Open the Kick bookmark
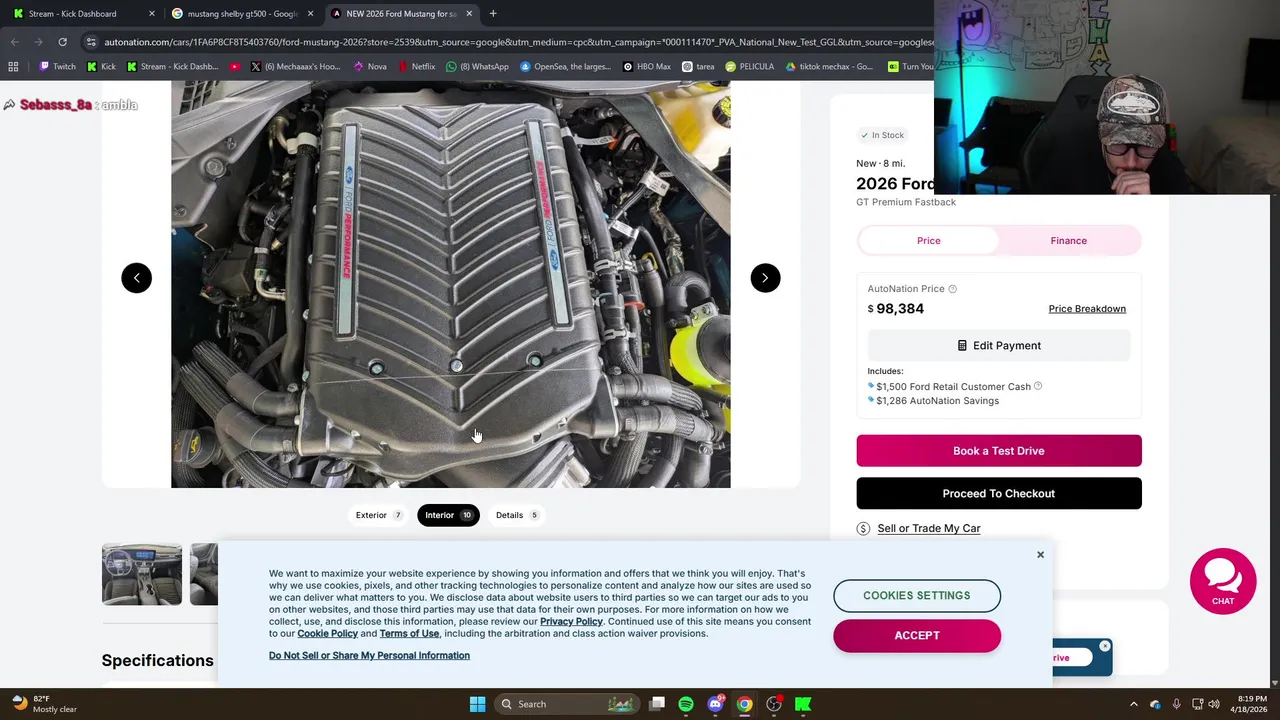 [101, 67]
